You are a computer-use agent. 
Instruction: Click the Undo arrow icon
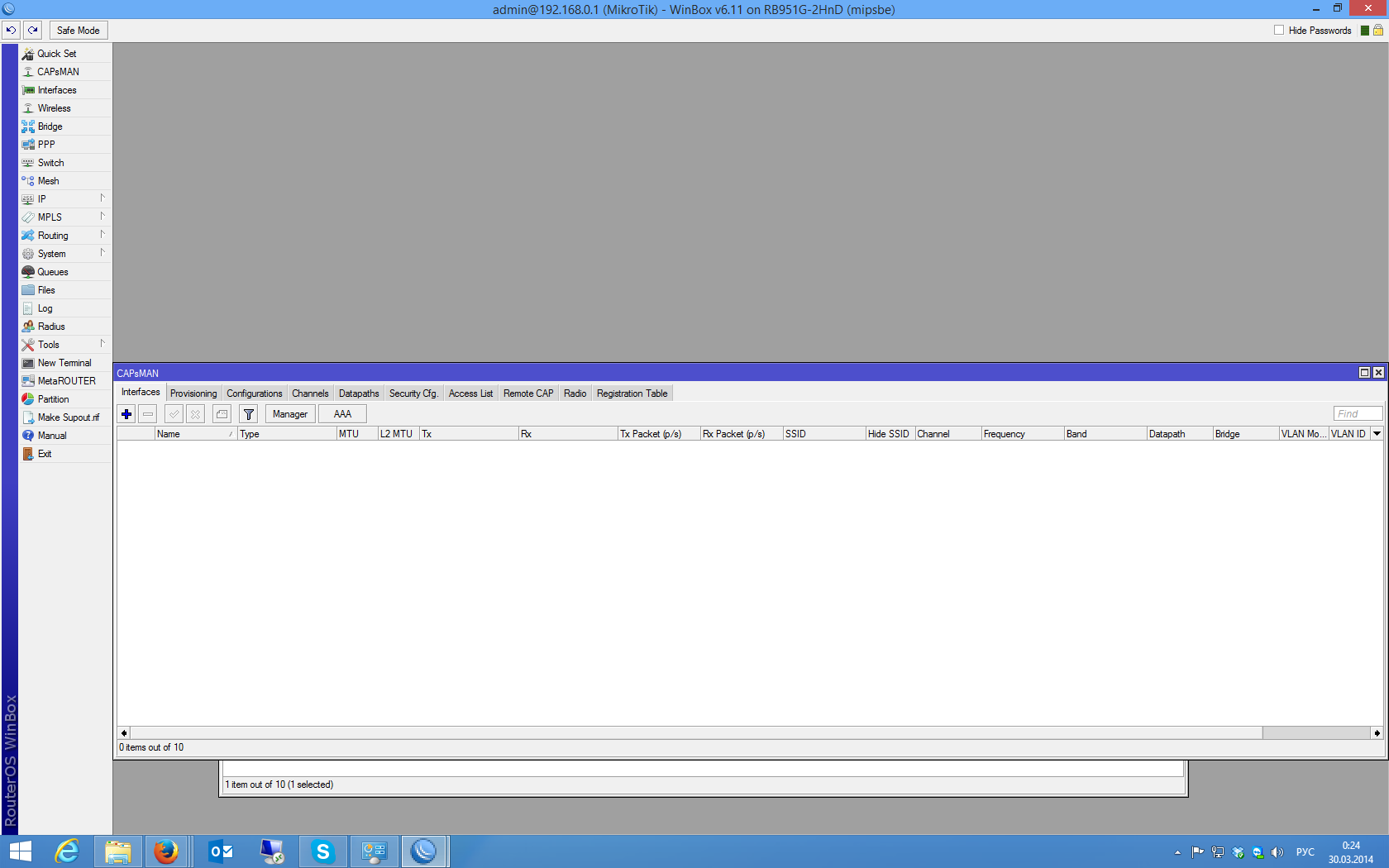(11, 31)
